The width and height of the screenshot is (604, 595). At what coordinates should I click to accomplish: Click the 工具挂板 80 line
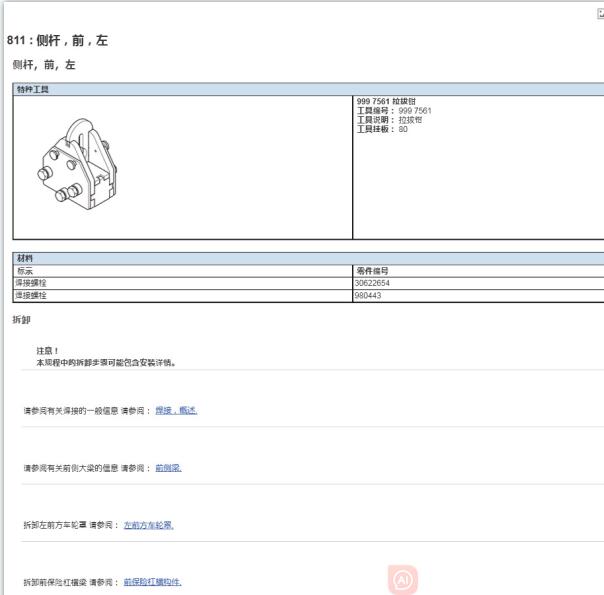pos(382,129)
